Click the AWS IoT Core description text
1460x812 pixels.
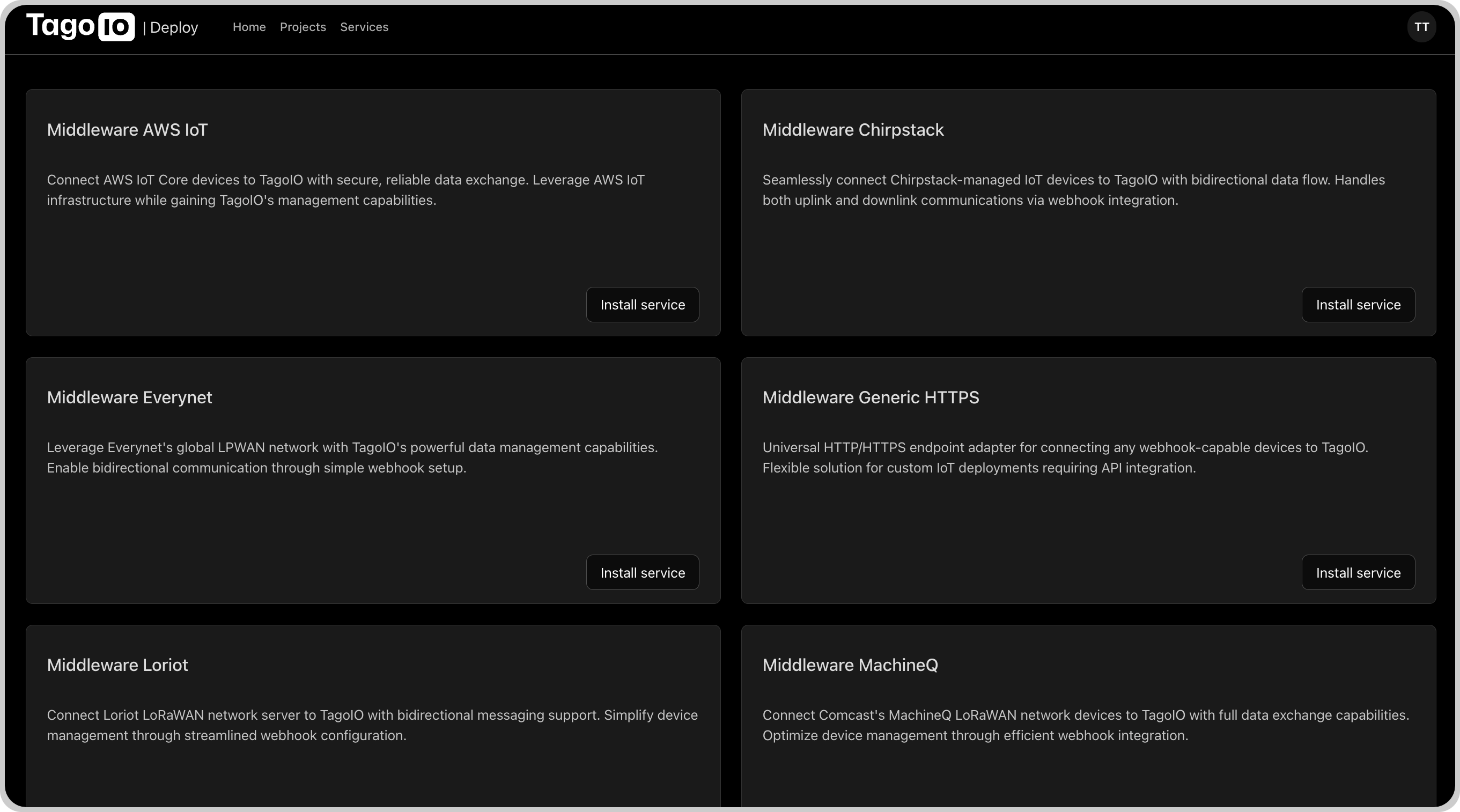pyautogui.click(x=346, y=190)
